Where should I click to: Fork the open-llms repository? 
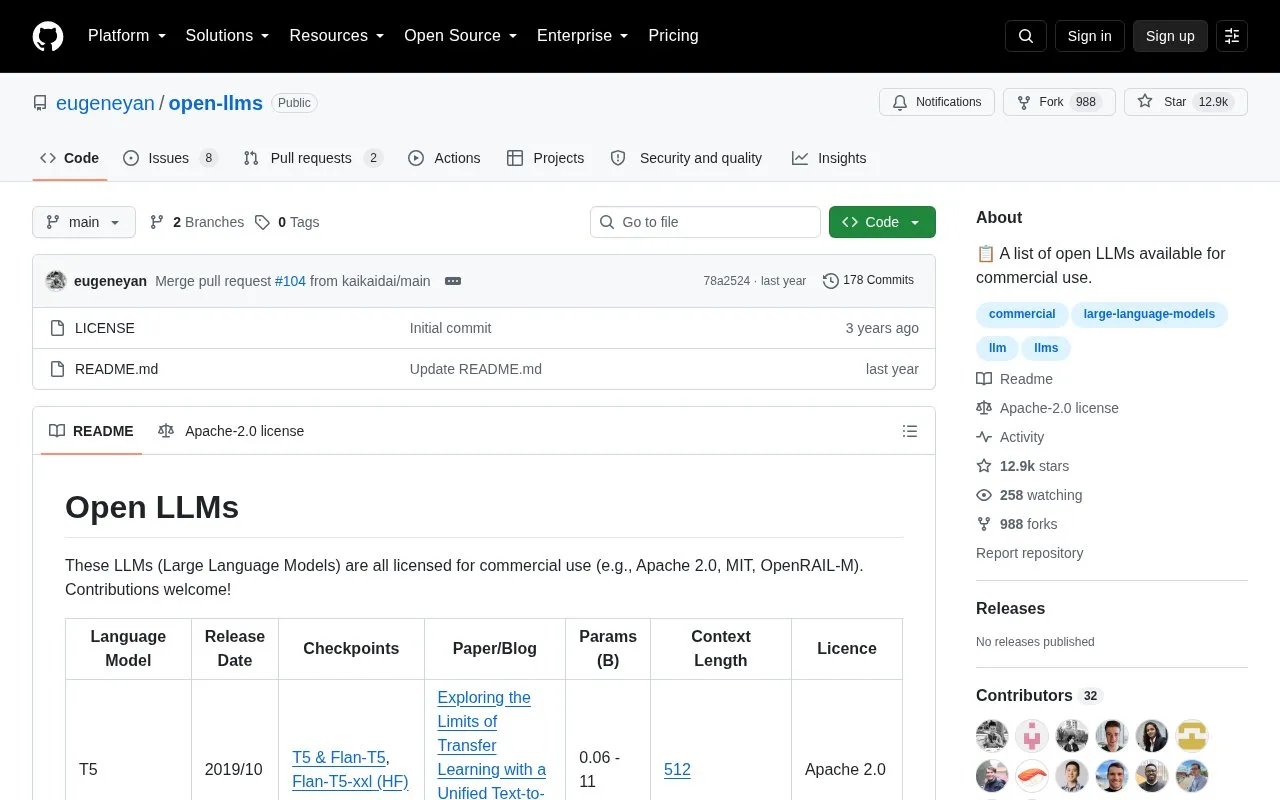pyautogui.click(x=1058, y=102)
